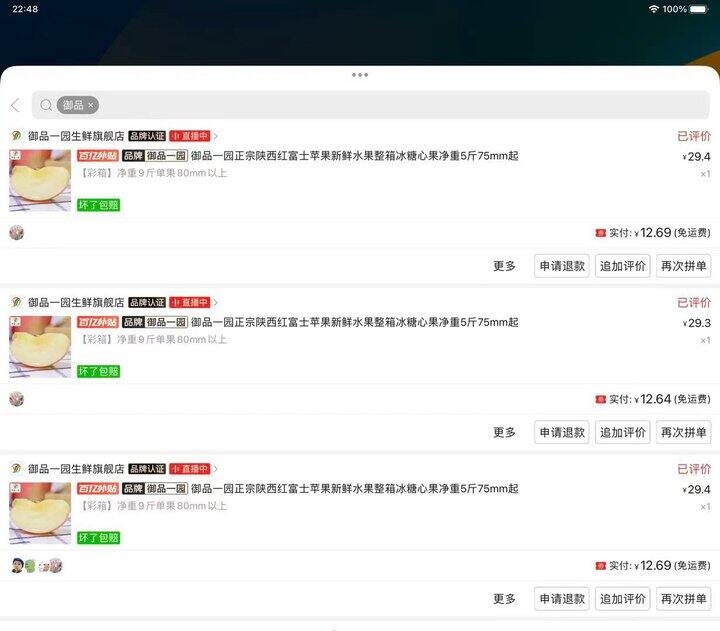
Task: Tap 再次拼单 on the third order
Action: tap(684, 599)
